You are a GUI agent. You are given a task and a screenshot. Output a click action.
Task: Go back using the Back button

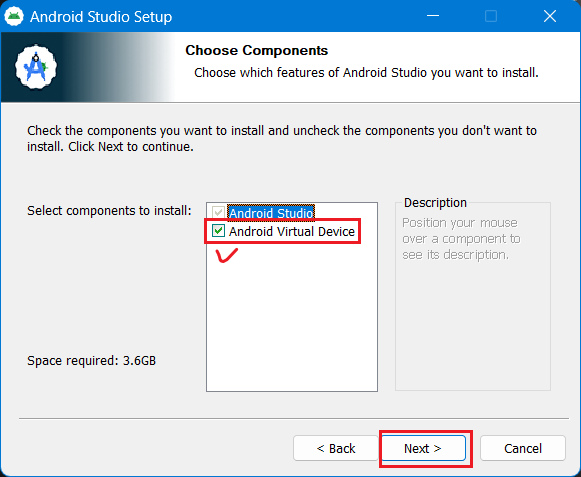point(336,448)
